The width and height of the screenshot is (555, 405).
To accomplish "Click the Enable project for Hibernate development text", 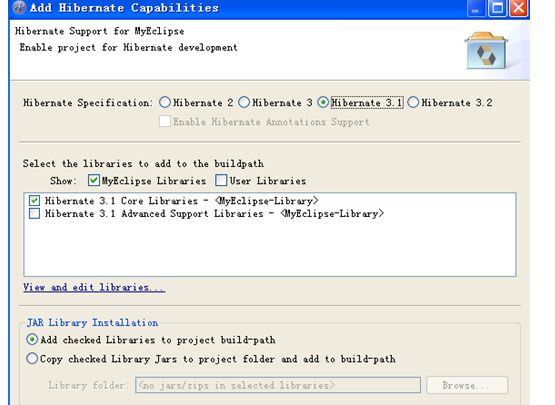I will tap(128, 47).
